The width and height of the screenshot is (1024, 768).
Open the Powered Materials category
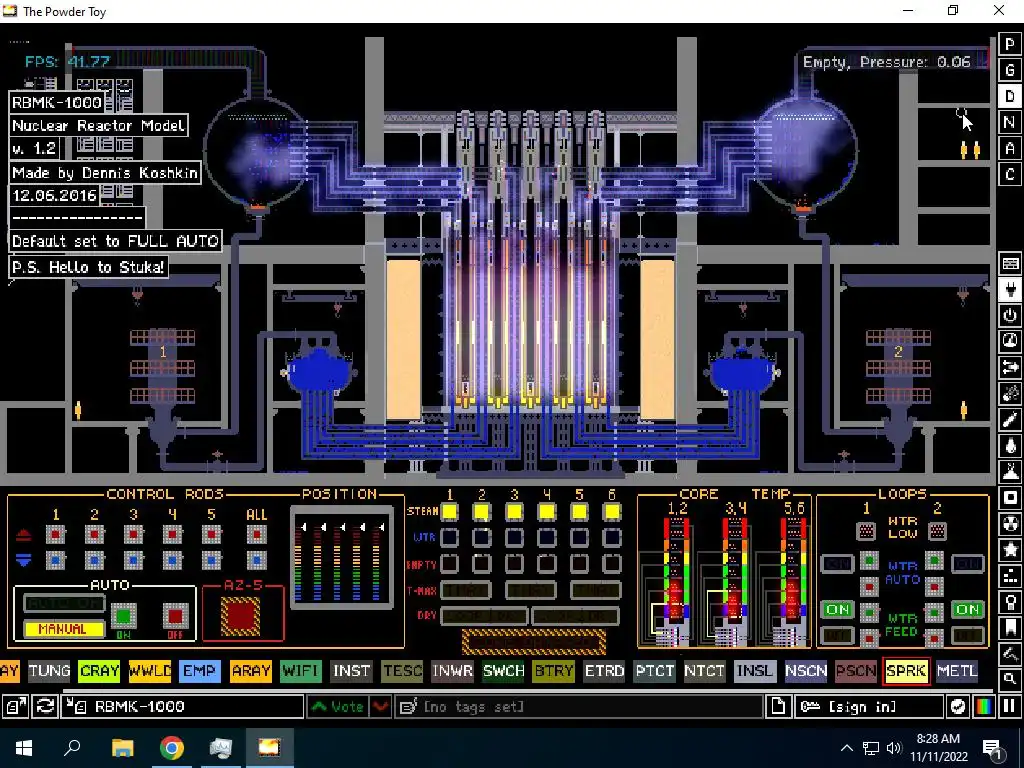point(1010,315)
